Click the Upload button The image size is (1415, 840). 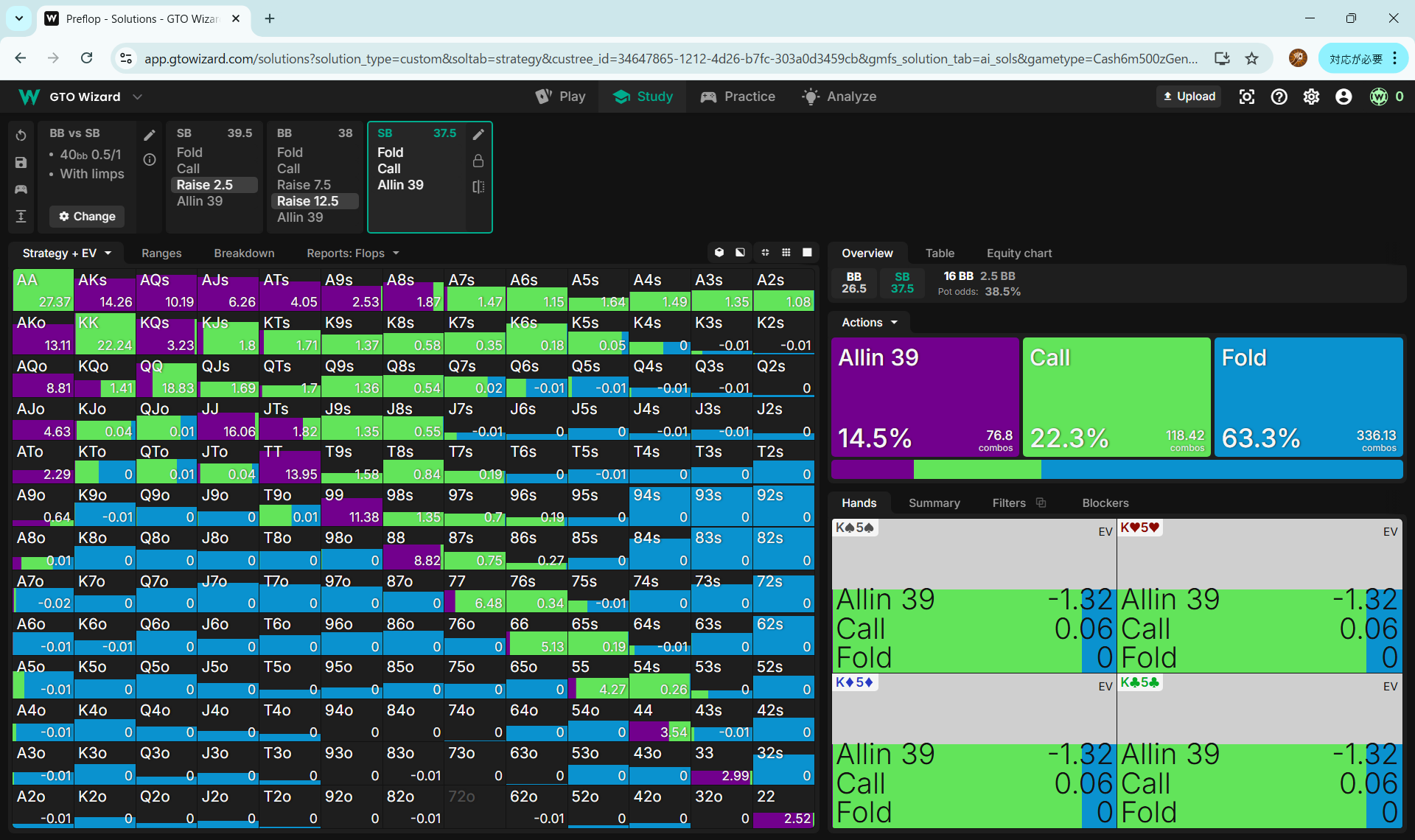pyautogui.click(x=1189, y=97)
